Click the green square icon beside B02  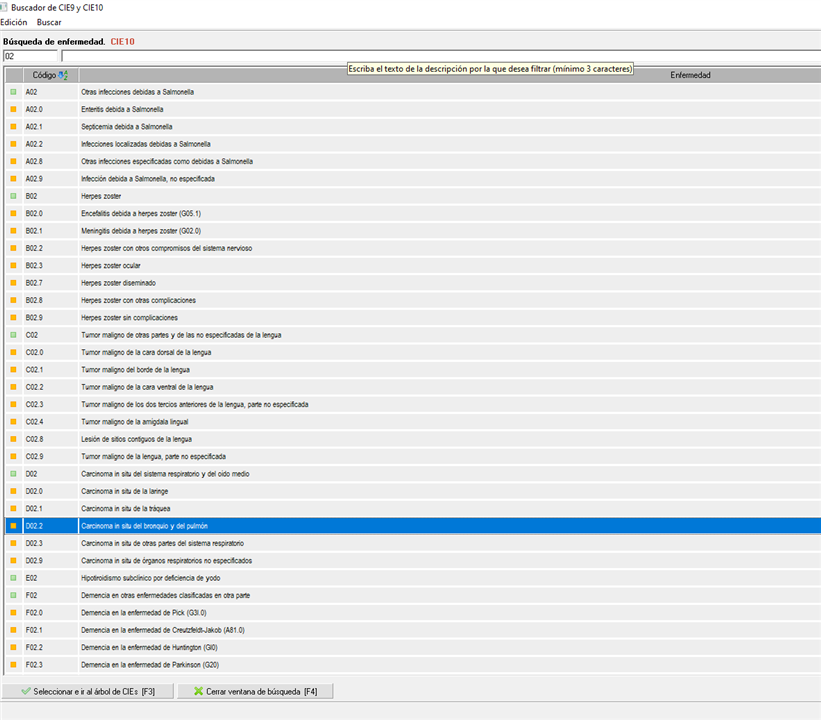13,196
